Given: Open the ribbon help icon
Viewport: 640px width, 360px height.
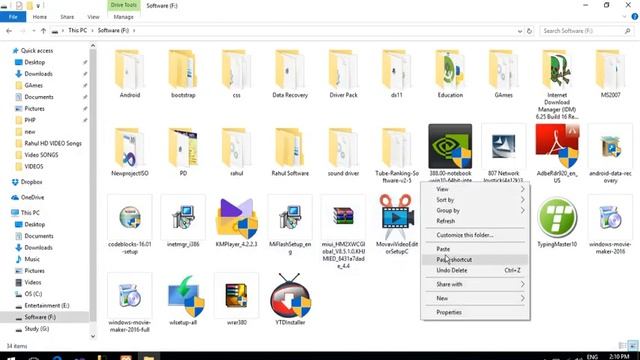Looking at the screenshot, I should [634, 17].
